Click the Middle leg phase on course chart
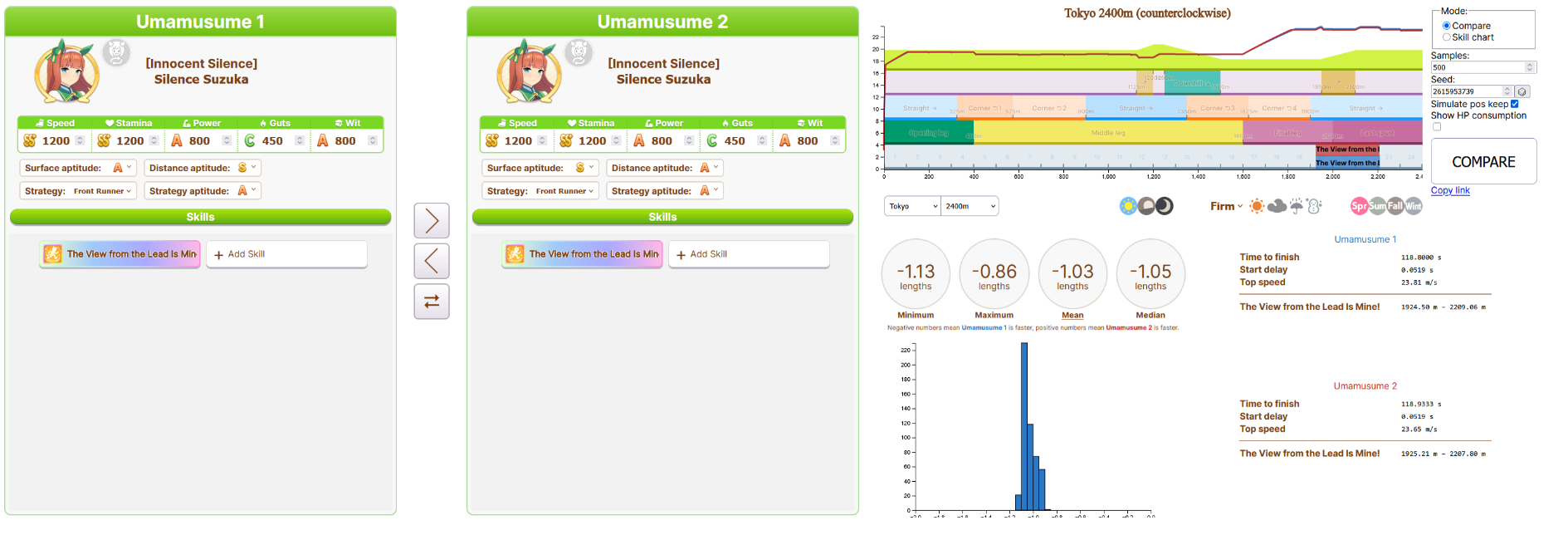The width and height of the screenshot is (1568, 540). (x=1108, y=133)
